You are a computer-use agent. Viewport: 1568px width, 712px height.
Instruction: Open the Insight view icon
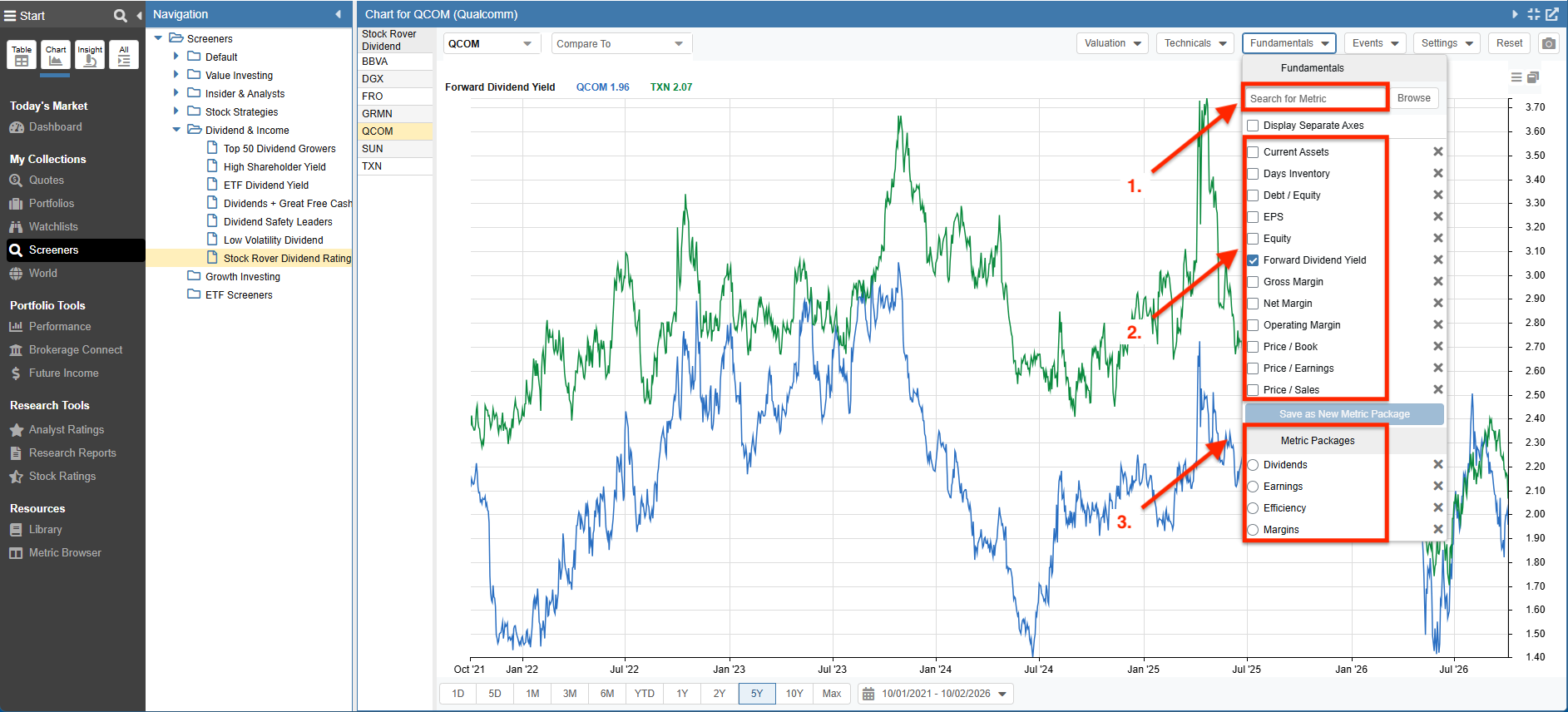[90, 55]
